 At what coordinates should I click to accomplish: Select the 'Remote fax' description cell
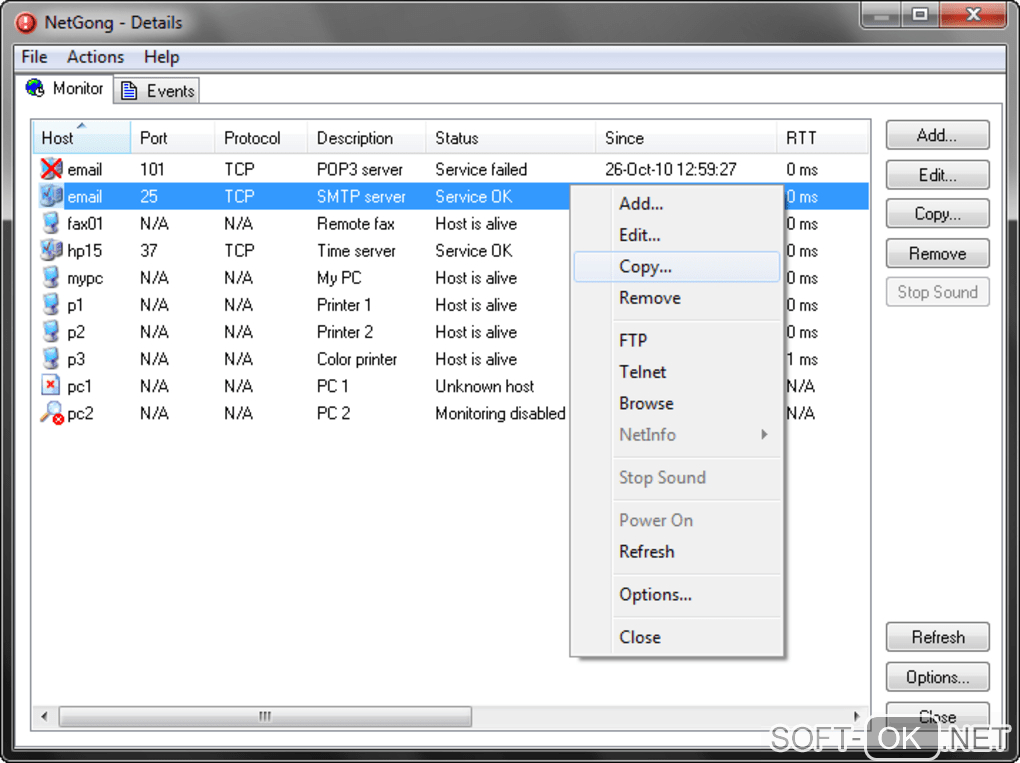click(356, 223)
